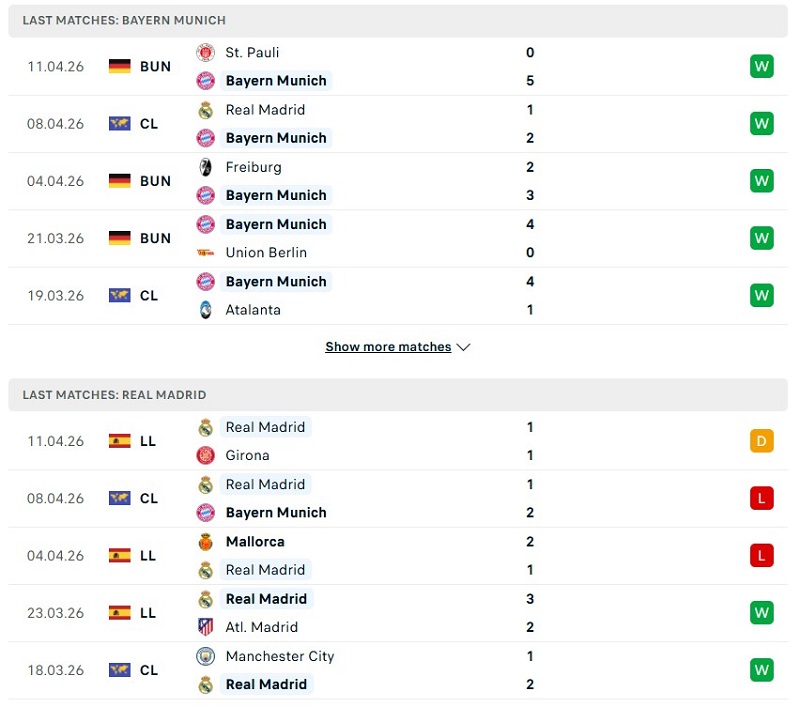800x707 pixels.
Task: Click the St. Pauli club crest icon
Action: pyautogui.click(x=205, y=52)
